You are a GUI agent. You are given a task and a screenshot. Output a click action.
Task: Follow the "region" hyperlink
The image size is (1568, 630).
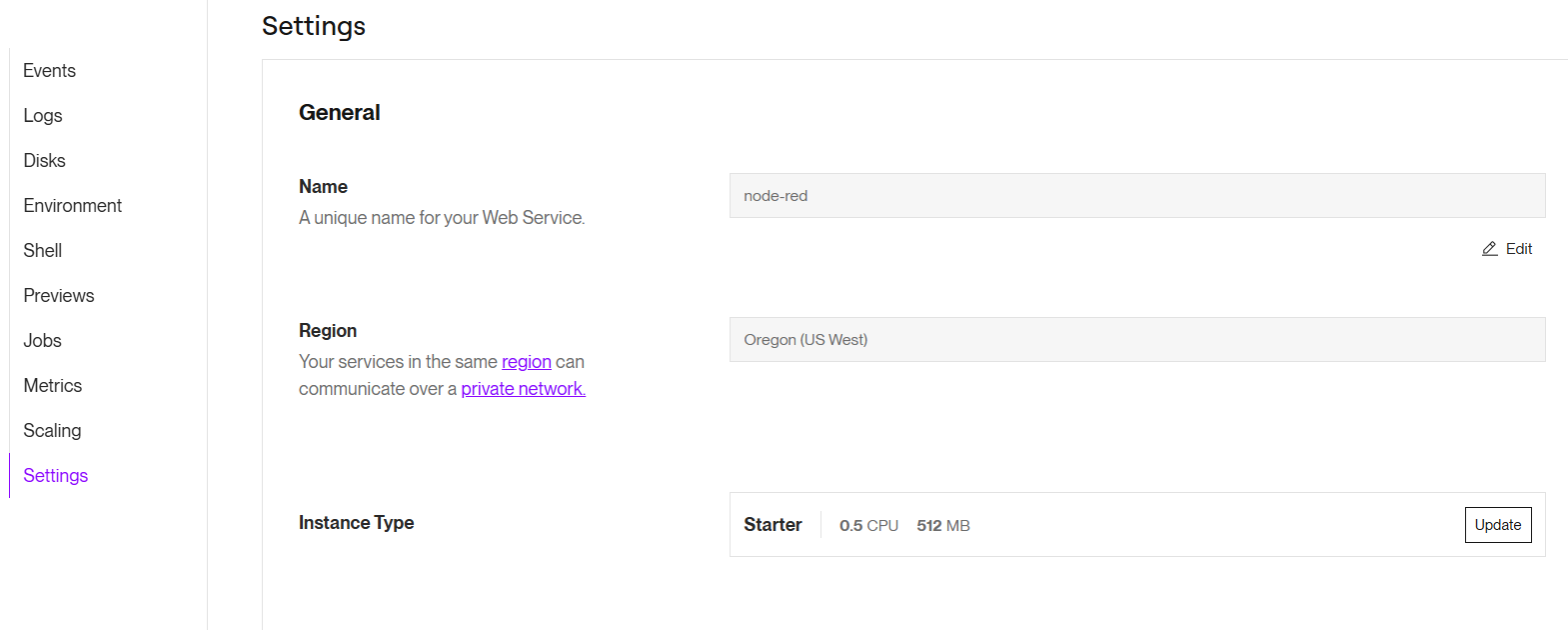click(526, 362)
